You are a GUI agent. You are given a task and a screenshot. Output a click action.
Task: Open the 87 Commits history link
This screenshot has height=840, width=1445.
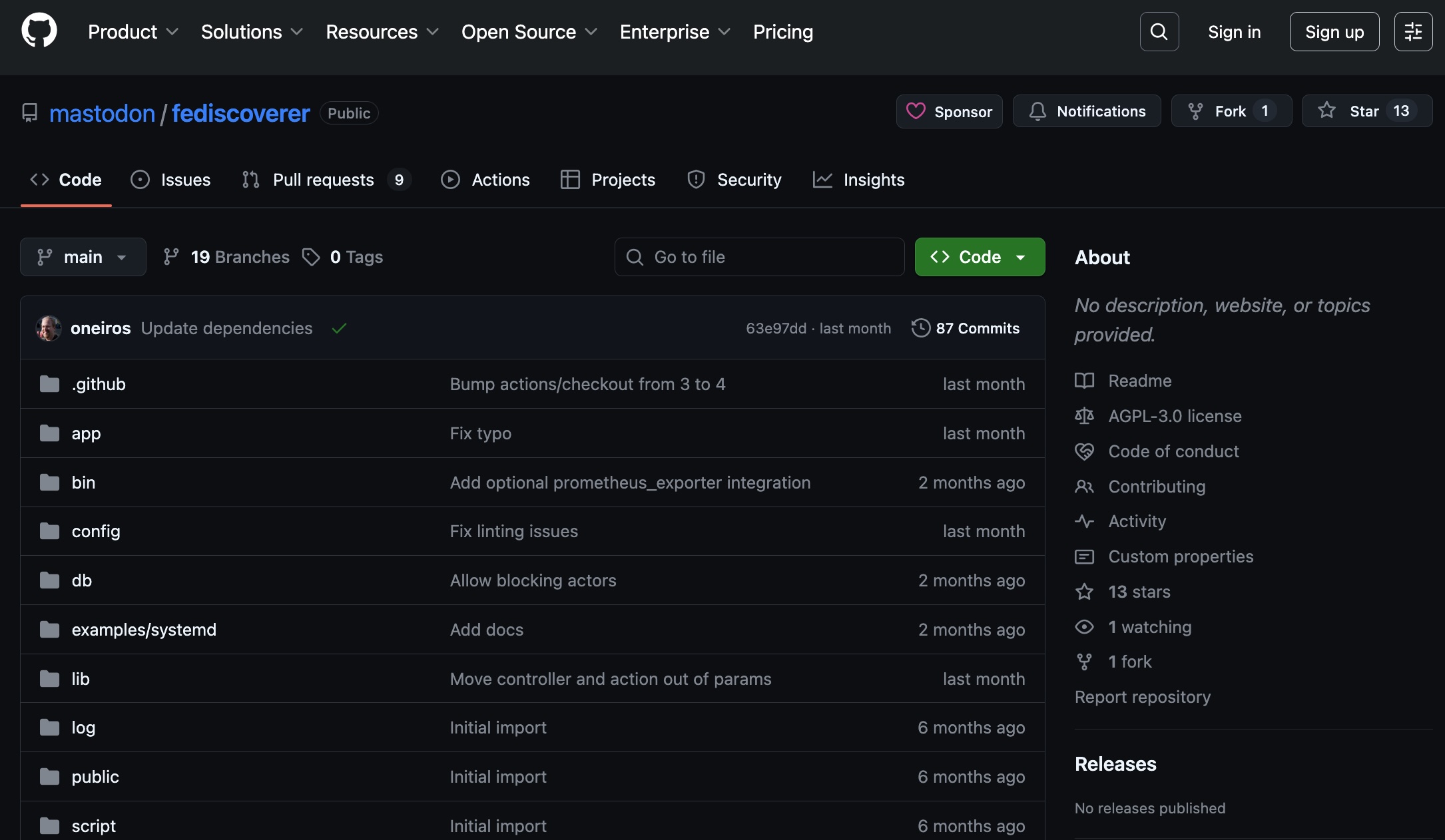pyautogui.click(x=966, y=328)
